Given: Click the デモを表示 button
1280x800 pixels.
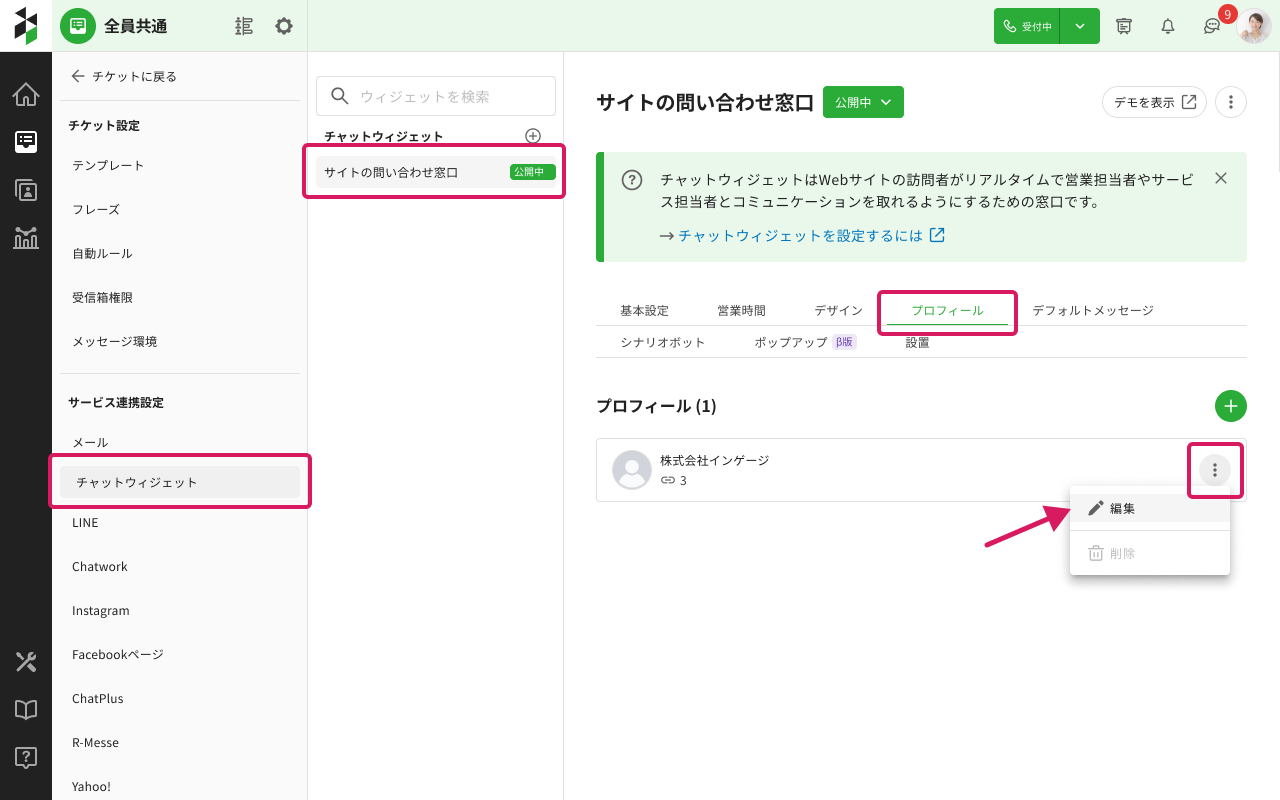Looking at the screenshot, I should 1154,102.
